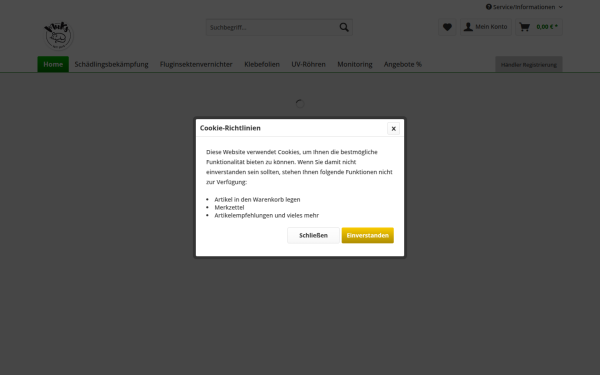
Task: Select the Monitoring menu item
Action: coord(355,64)
